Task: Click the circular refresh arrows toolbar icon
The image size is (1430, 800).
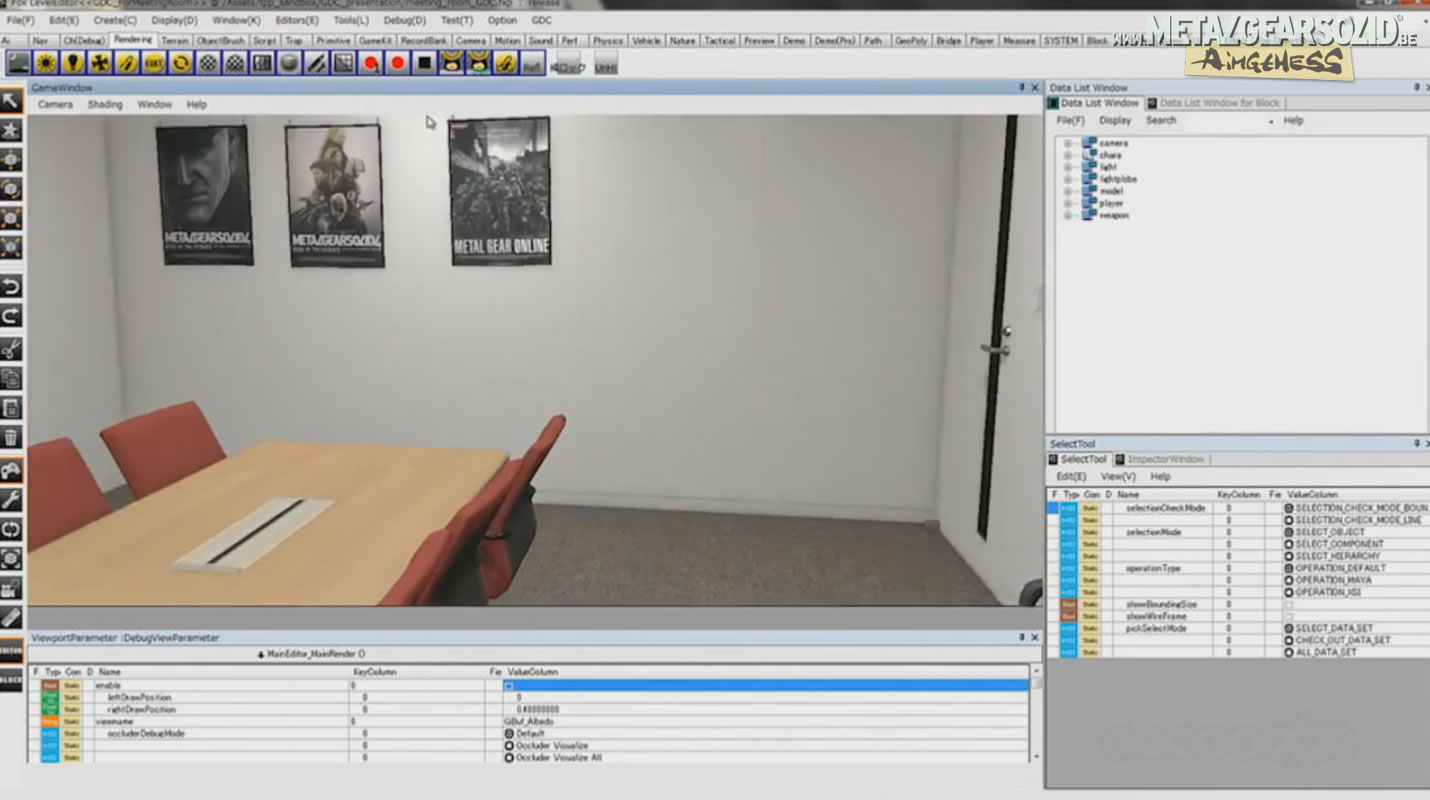Action: pos(180,63)
